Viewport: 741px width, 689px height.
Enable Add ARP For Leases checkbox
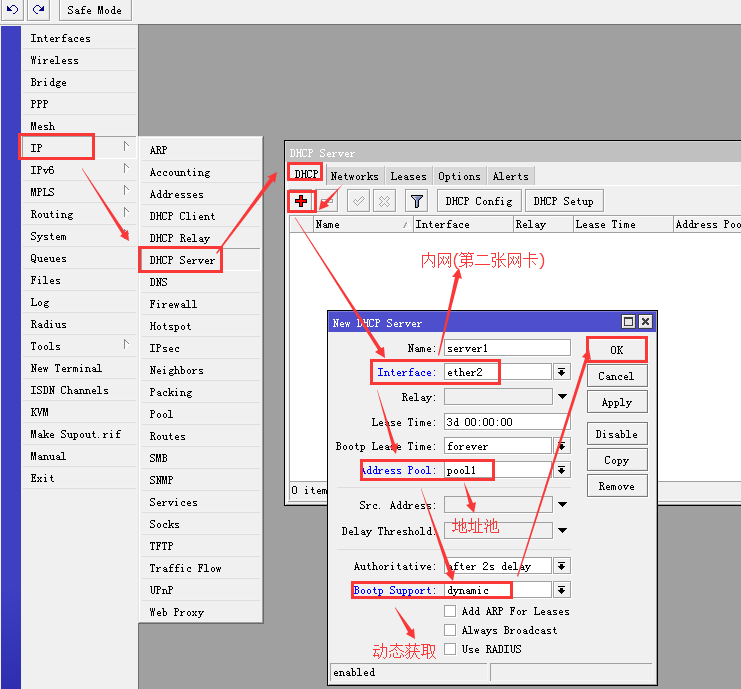(450, 611)
